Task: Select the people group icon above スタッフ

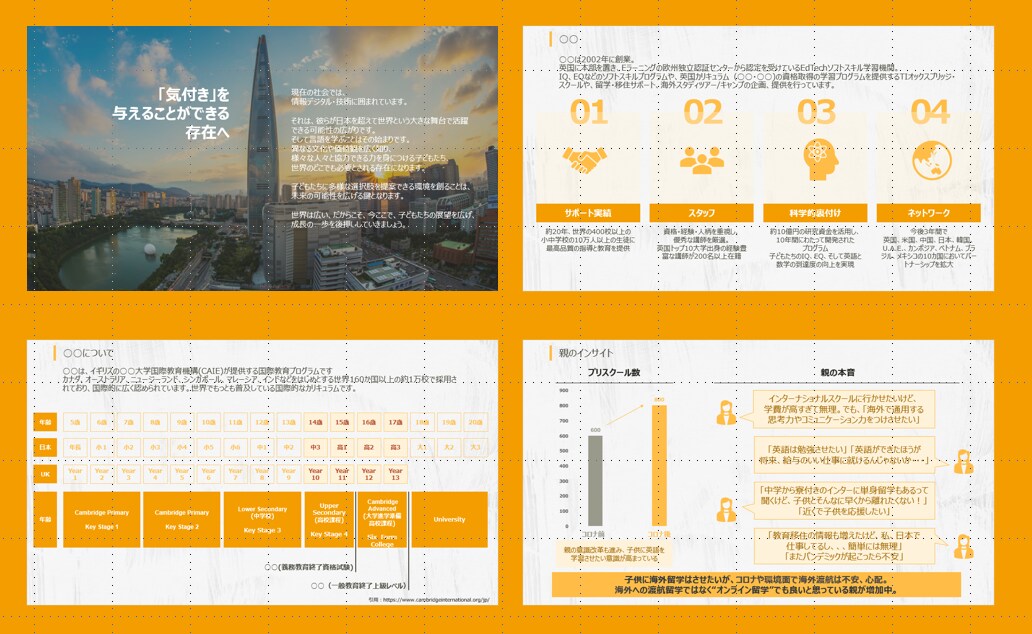Action: 702,160
